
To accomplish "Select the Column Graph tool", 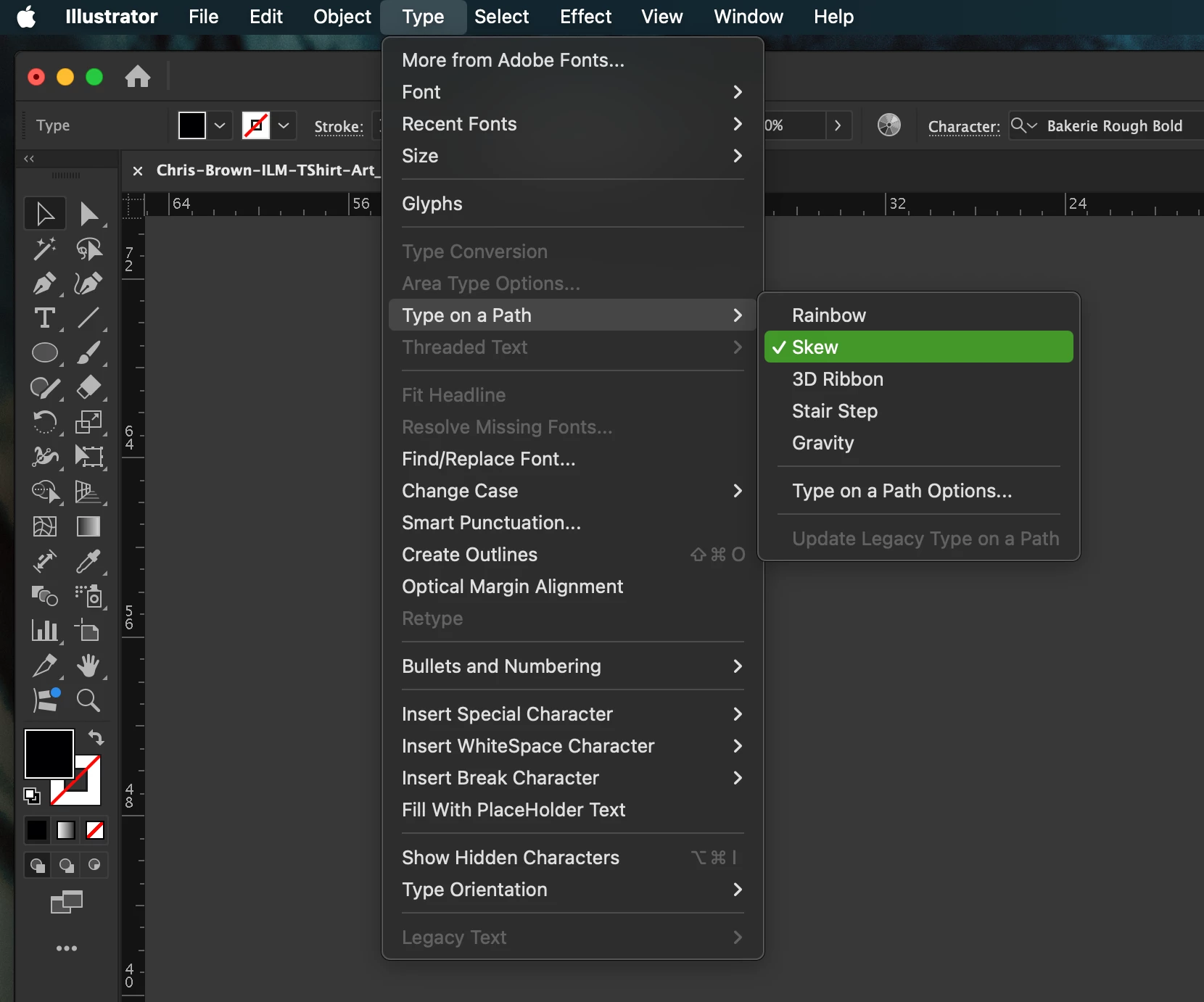I will coord(45,631).
